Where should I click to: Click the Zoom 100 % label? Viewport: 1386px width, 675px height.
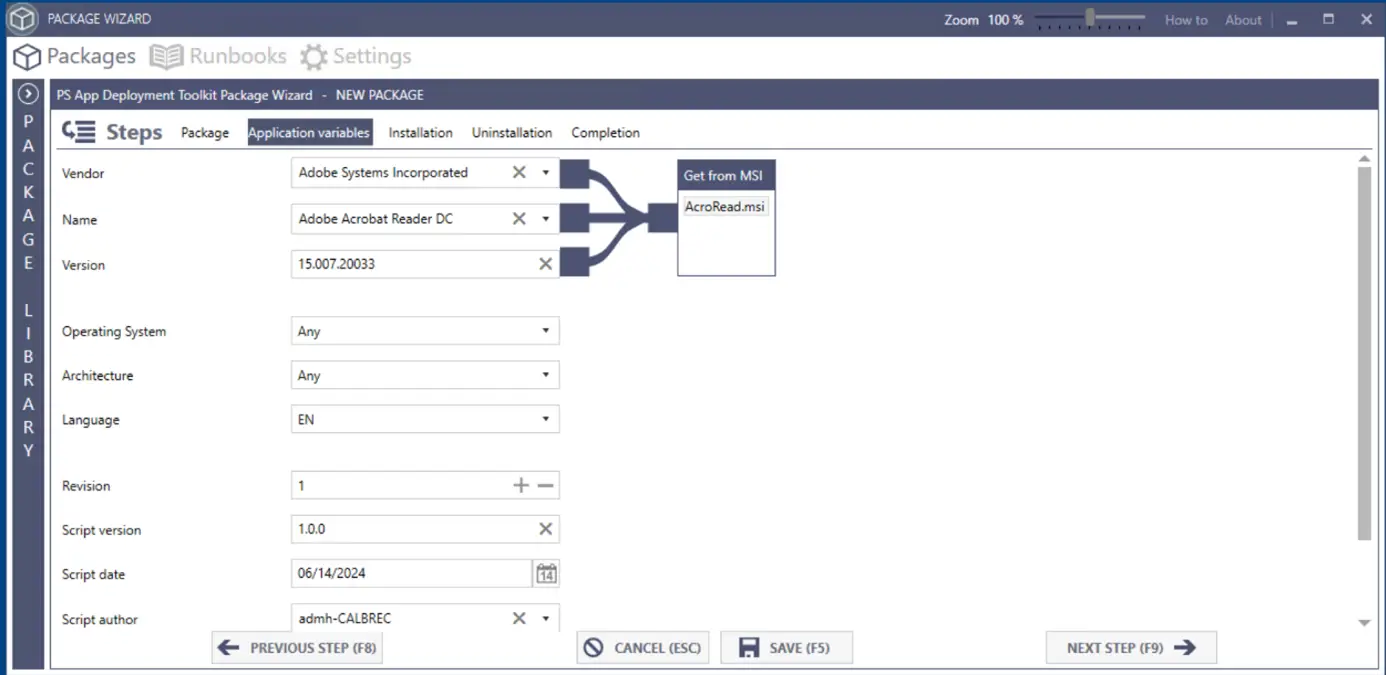(984, 20)
